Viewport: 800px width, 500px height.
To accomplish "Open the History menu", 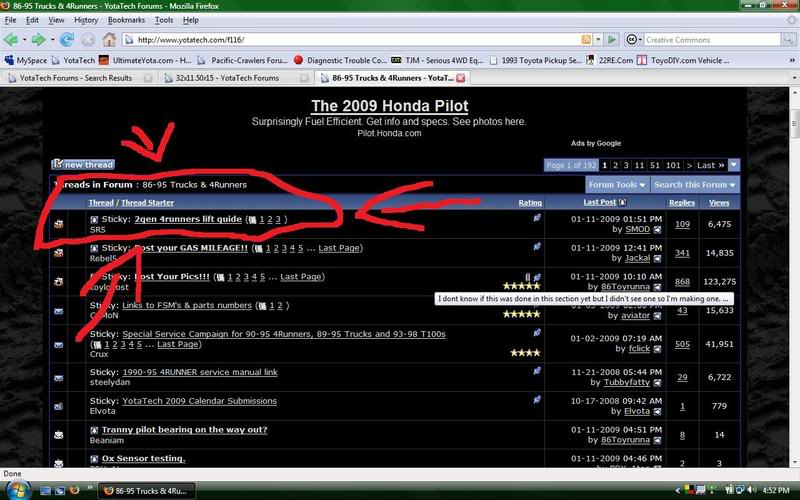I will (x=86, y=20).
